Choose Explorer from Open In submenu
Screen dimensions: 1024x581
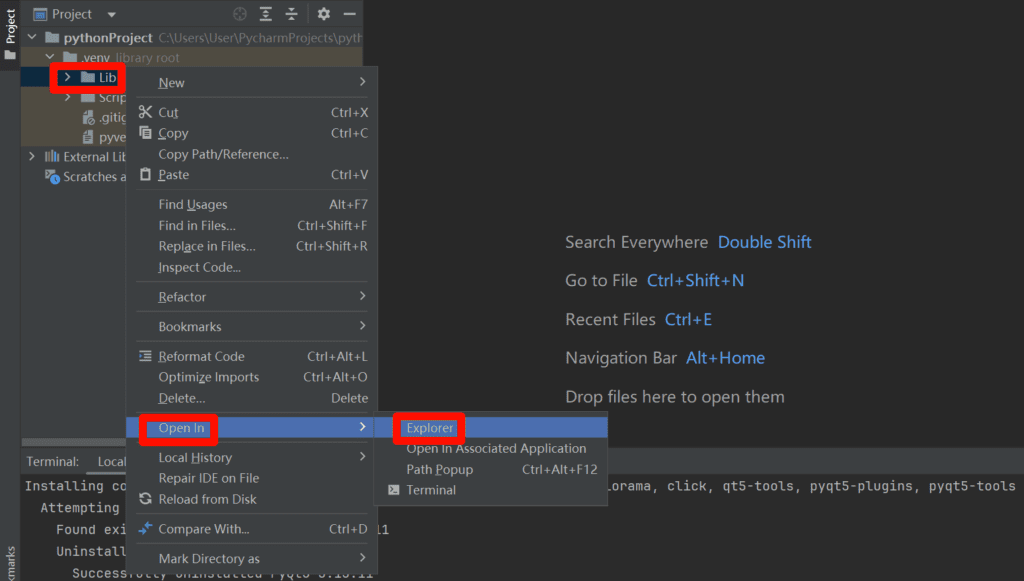pos(430,428)
